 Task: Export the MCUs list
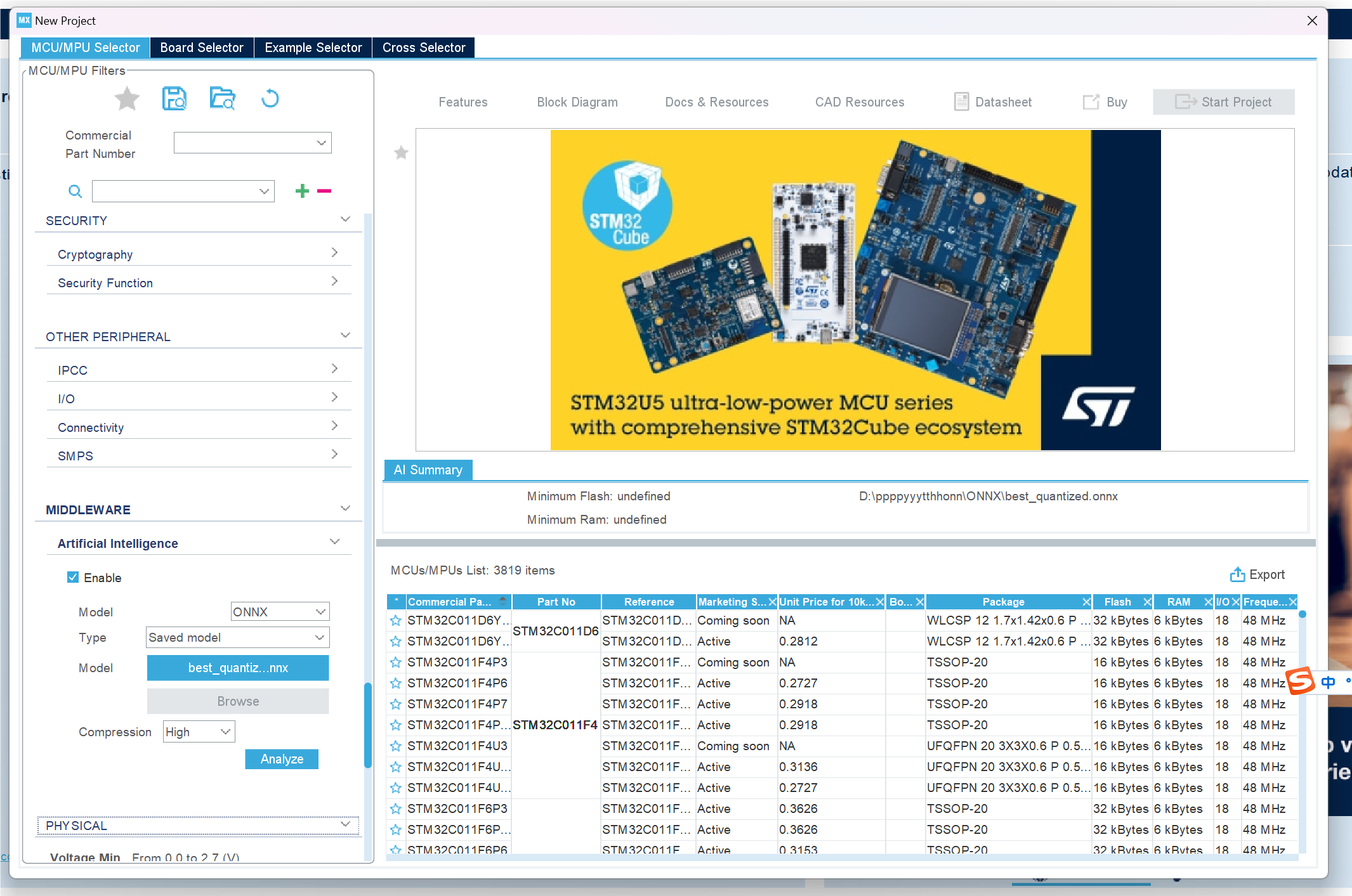(x=1258, y=575)
